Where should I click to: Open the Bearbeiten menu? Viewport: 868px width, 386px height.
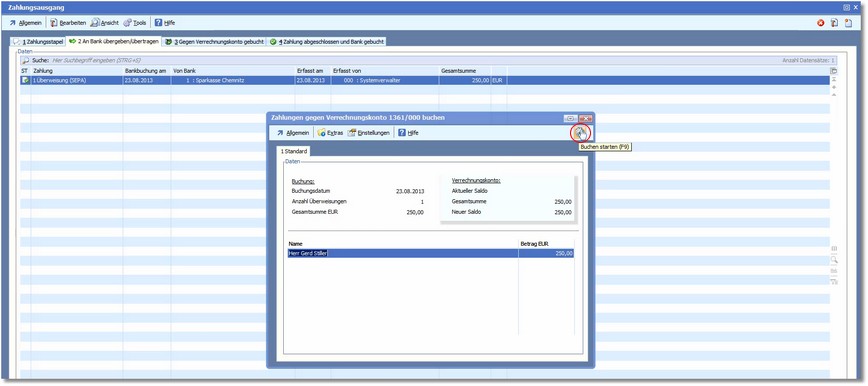pyautogui.click(x=68, y=23)
